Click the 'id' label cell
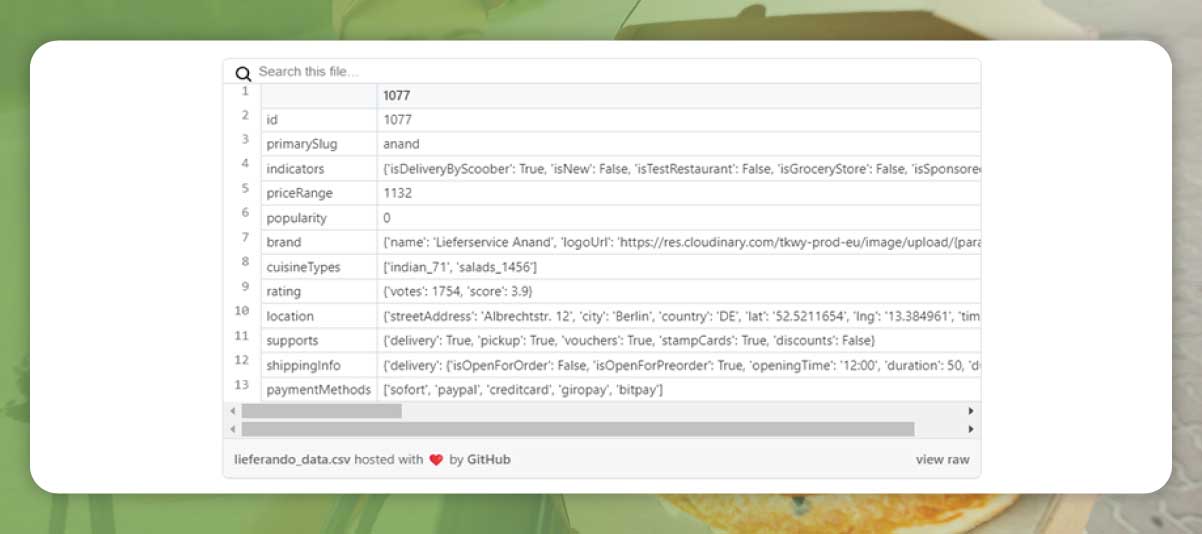 pos(319,120)
